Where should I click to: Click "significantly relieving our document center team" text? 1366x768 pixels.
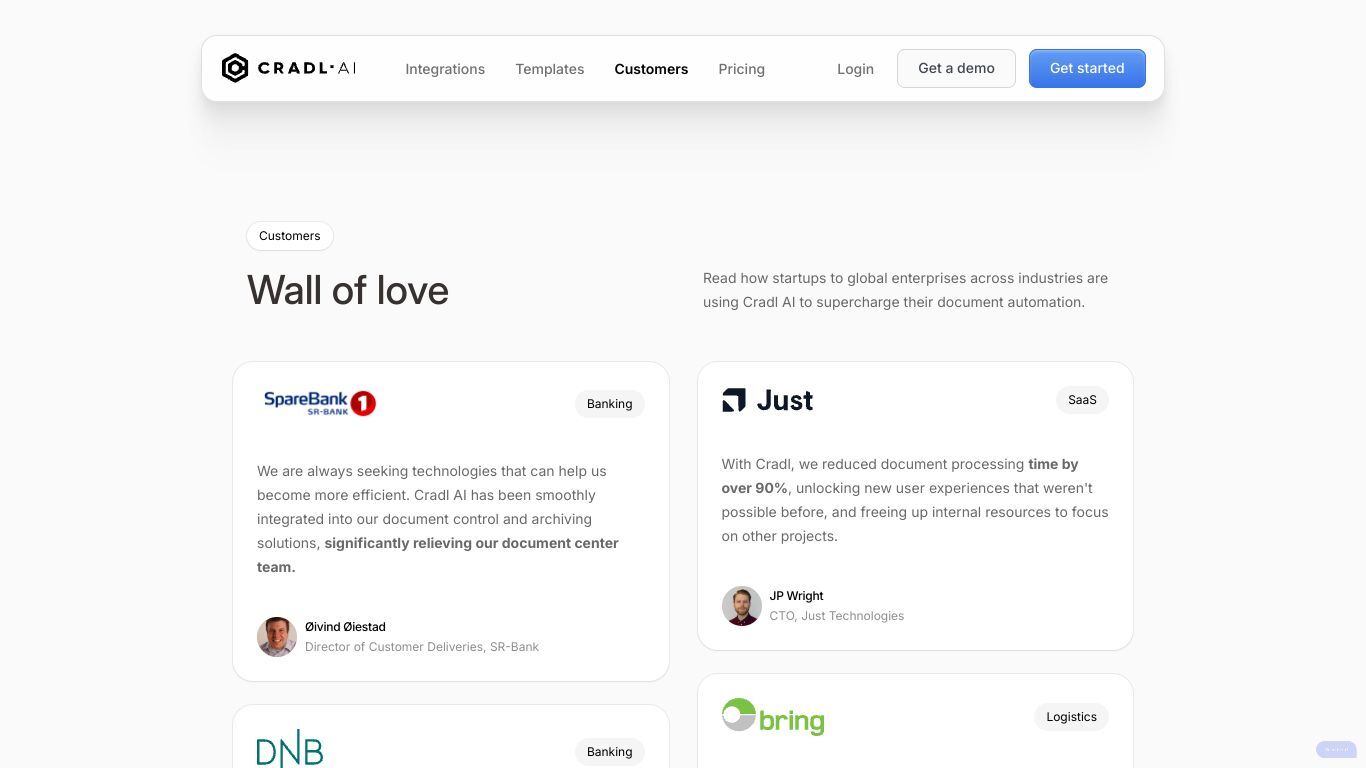pos(438,555)
